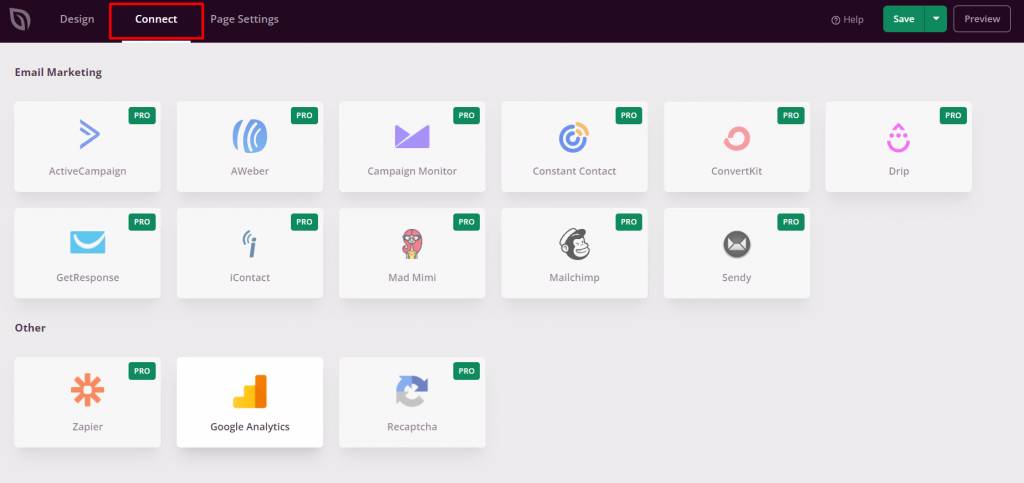Open the Mad Mimi character icon

411,243
